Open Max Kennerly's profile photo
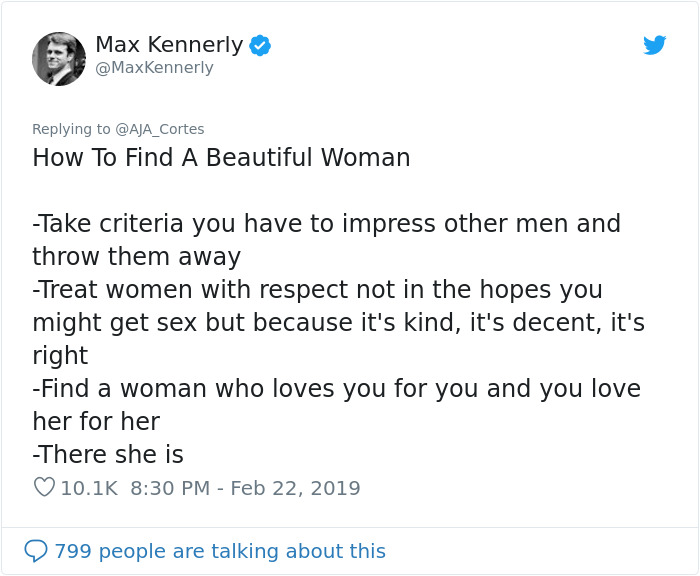 (x=59, y=58)
